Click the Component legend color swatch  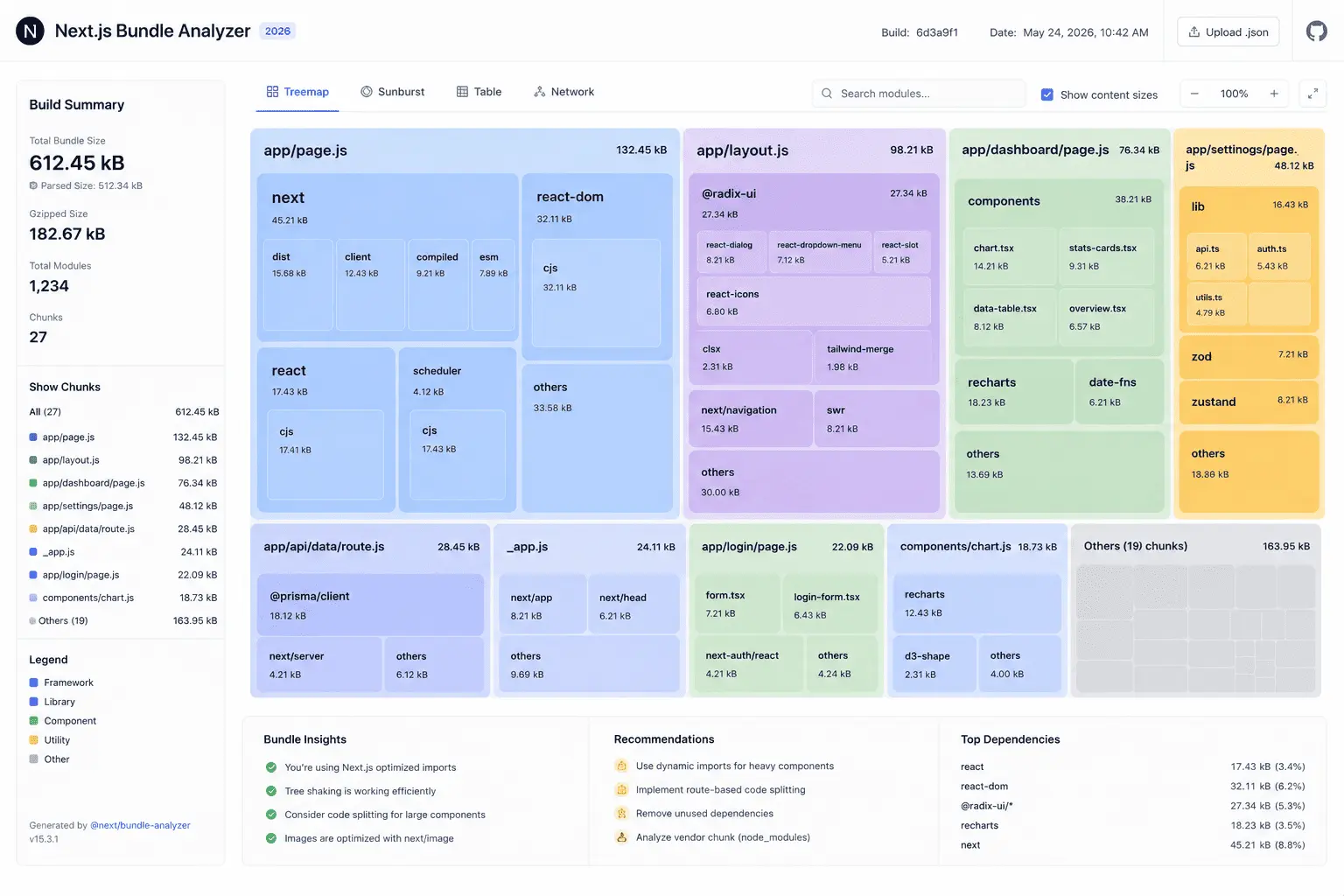click(33, 721)
